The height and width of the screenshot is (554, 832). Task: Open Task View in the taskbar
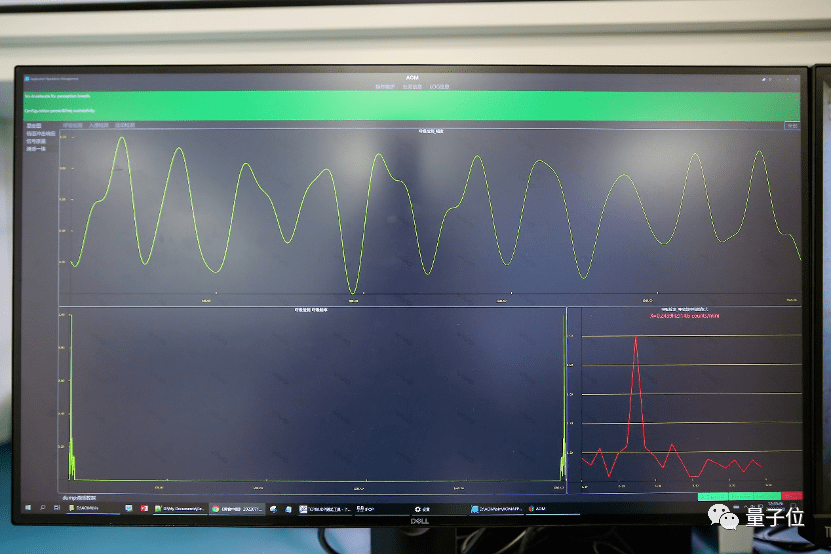click(x=57, y=508)
